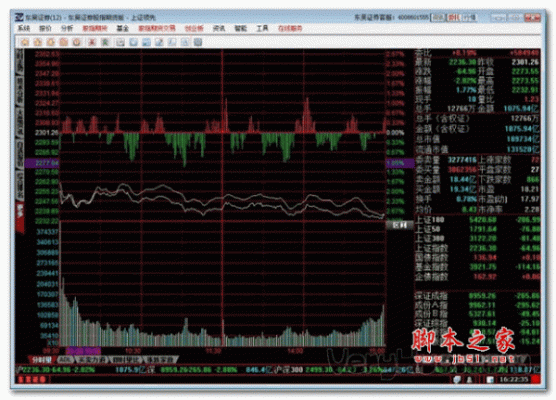Click the last gray toolbar icon
The height and width of the screenshot is (400, 556).
[x=198, y=42]
